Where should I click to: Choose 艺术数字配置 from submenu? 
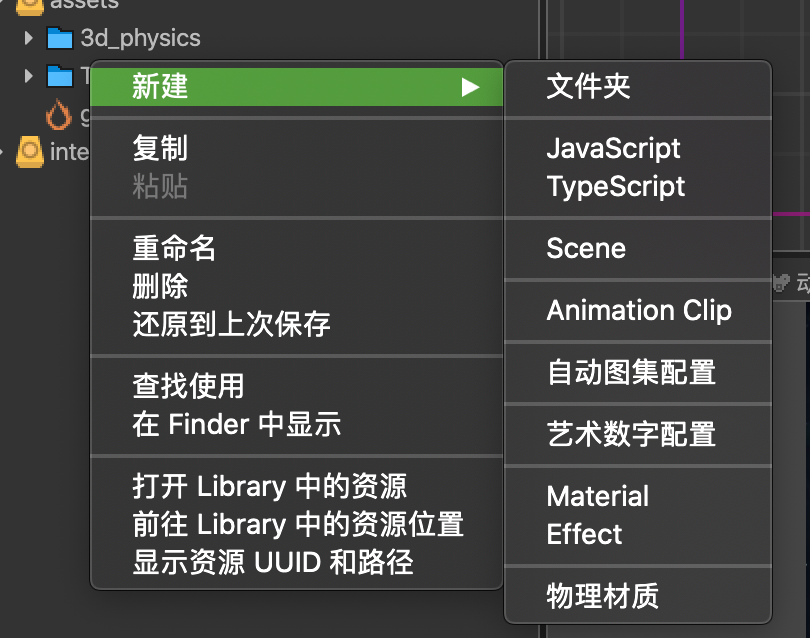pos(631,435)
